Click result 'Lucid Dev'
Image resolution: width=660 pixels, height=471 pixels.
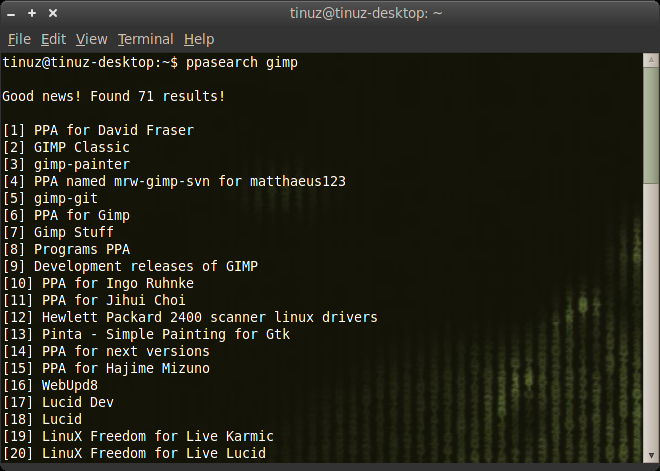coord(78,402)
